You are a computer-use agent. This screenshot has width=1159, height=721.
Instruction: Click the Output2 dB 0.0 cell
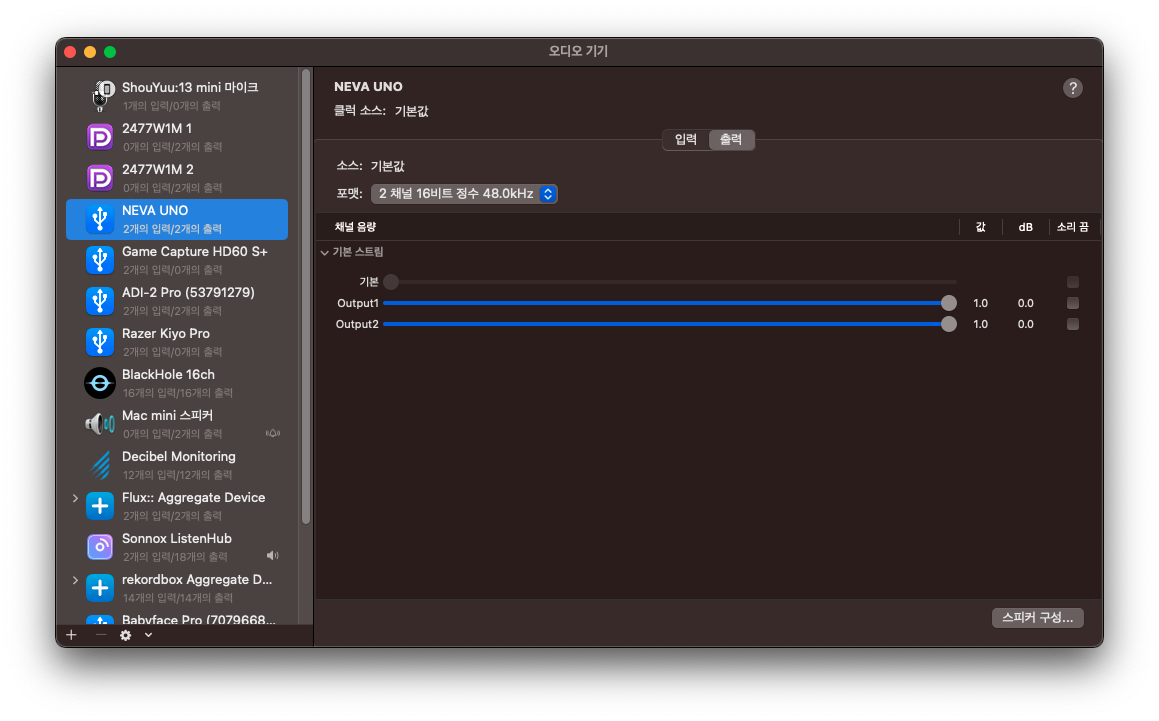[1025, 324]
